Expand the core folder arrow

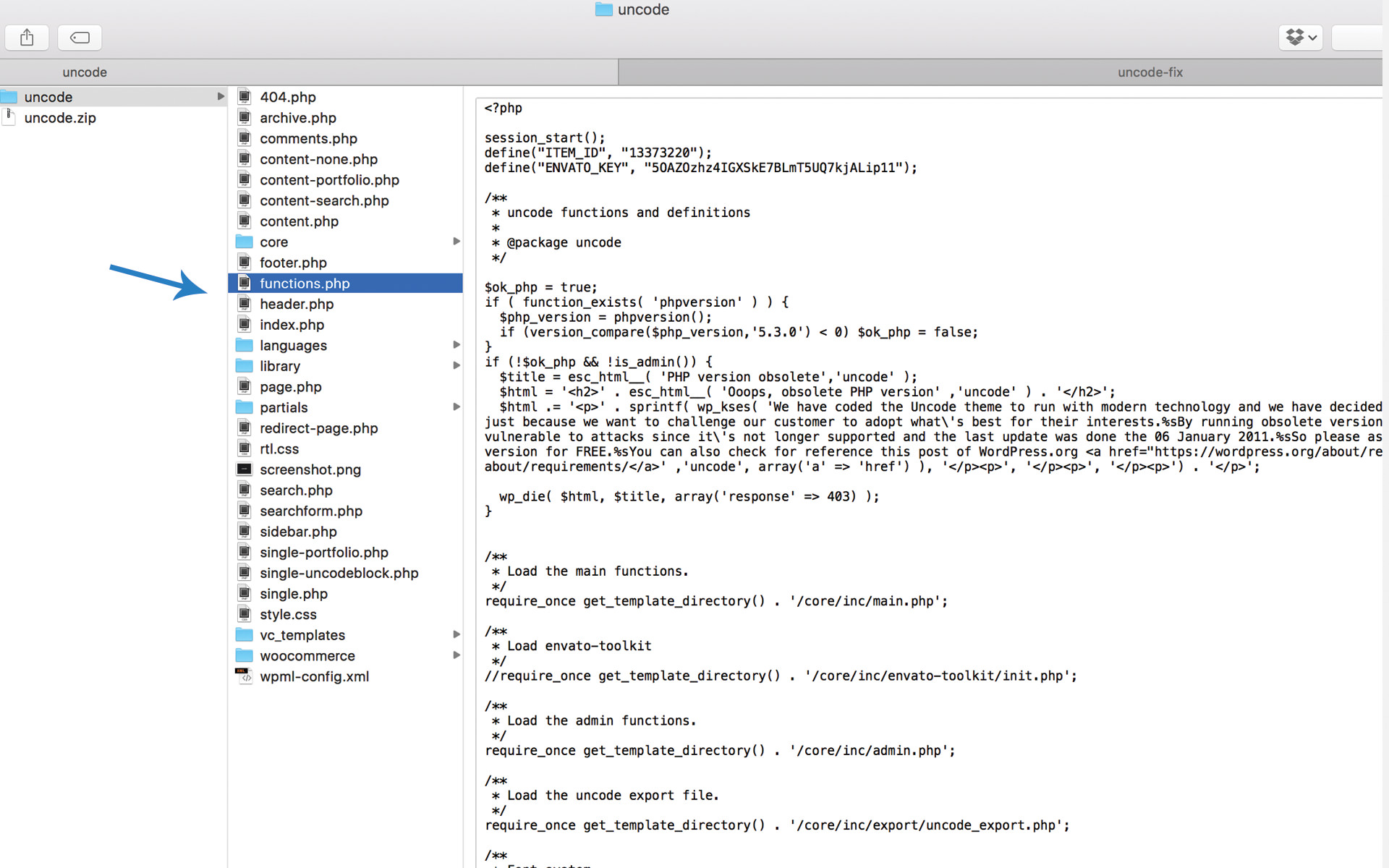click(x=456, y=242)
